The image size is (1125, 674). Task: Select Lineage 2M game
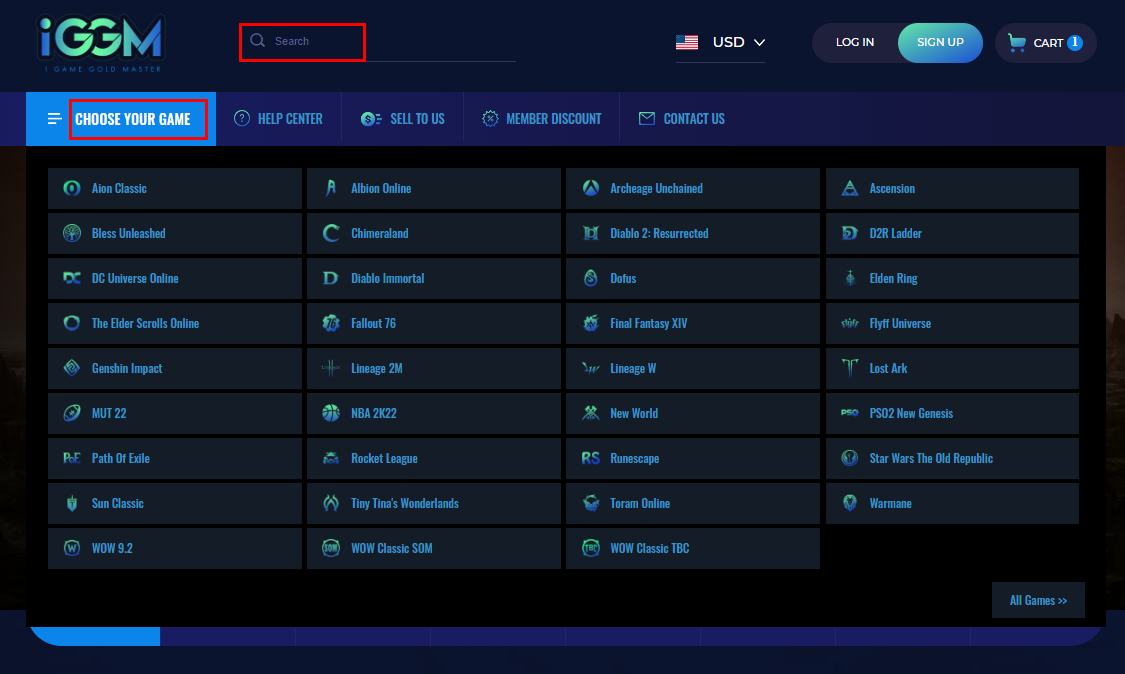coord(434,368)
